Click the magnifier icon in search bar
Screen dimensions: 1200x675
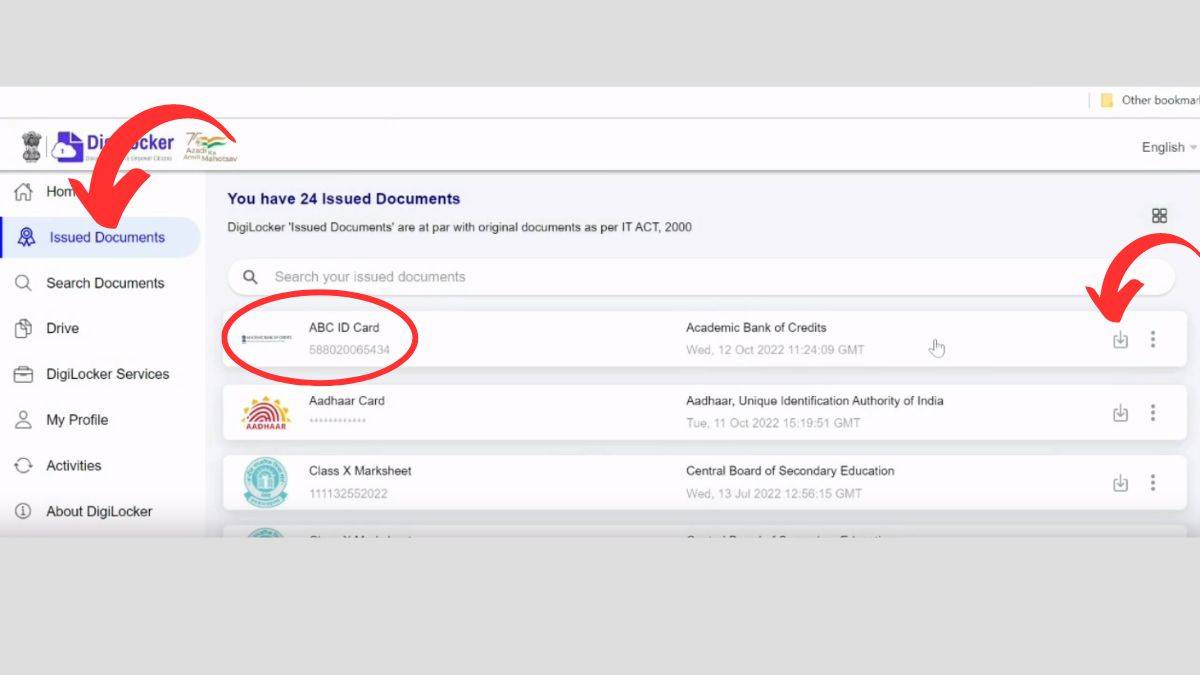[x=251, y=277]
